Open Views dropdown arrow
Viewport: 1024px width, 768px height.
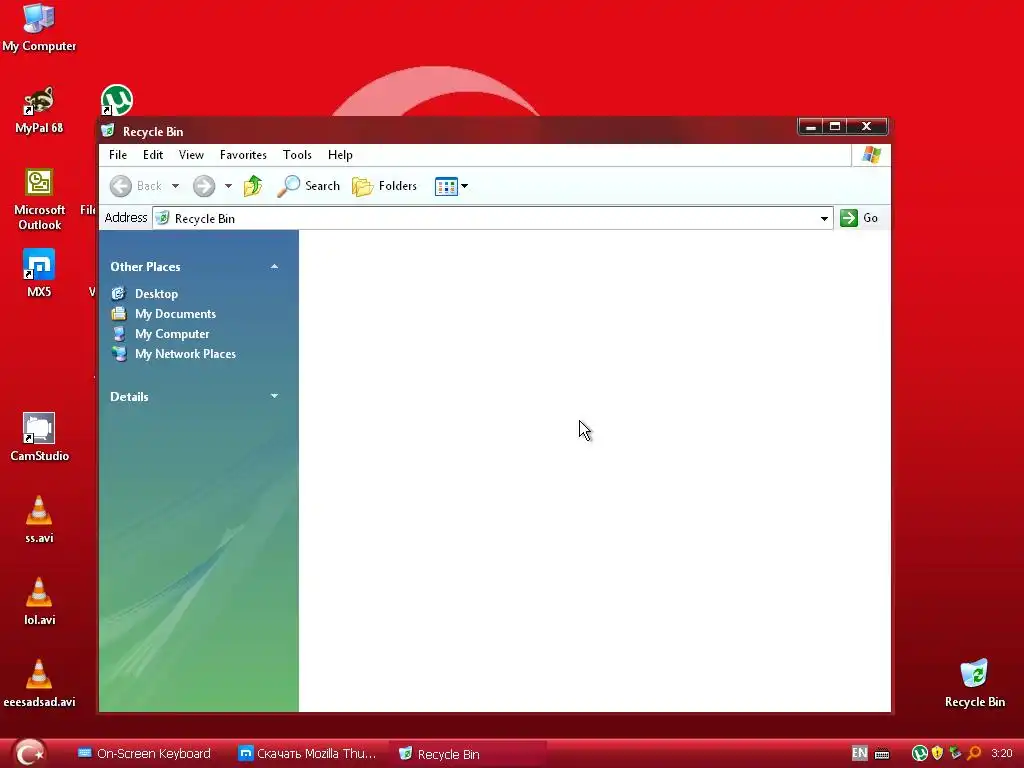click(x=464, y=186)
